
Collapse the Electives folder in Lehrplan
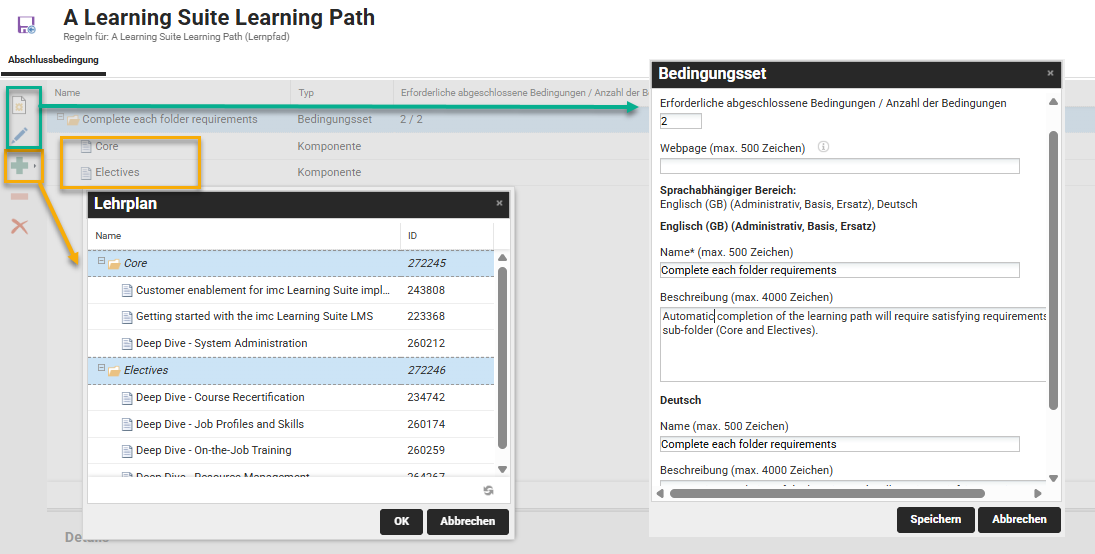click(101, 369)
